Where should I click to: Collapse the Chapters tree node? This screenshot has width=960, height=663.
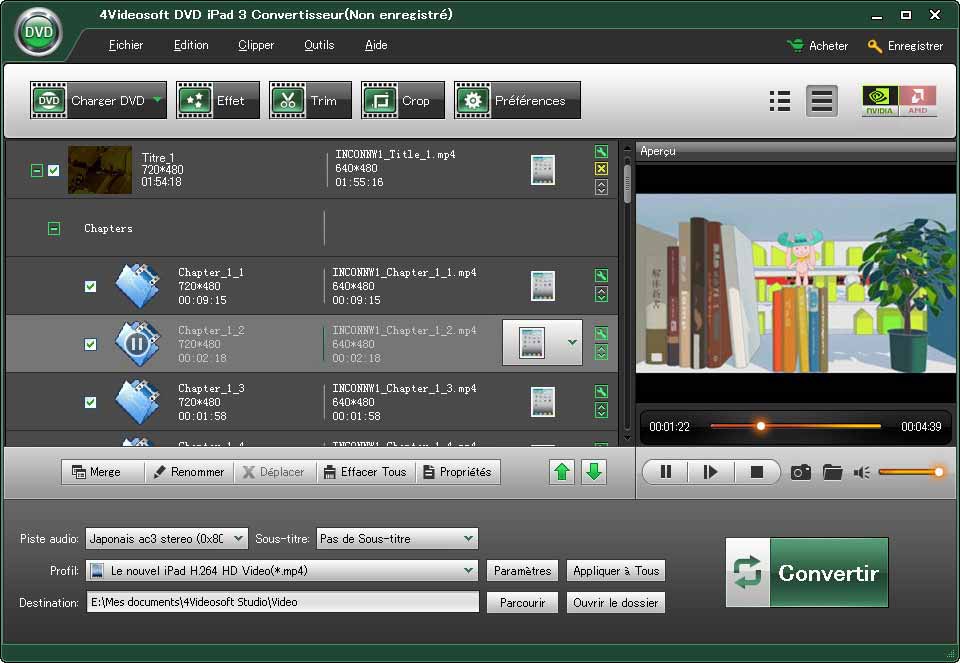pyautogui.click(x=54, y=229)
